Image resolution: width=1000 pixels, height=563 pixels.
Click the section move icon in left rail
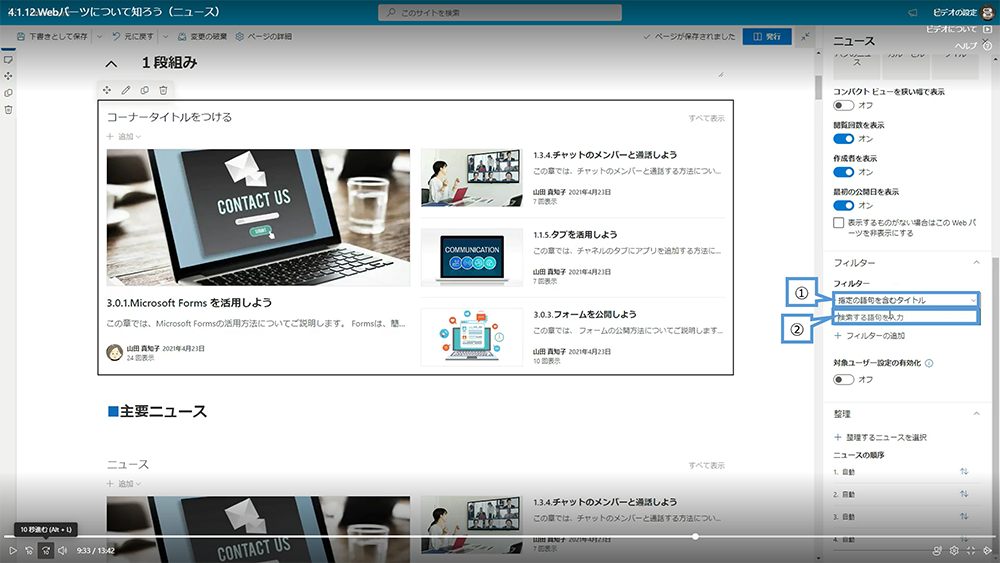coord(8,76)
